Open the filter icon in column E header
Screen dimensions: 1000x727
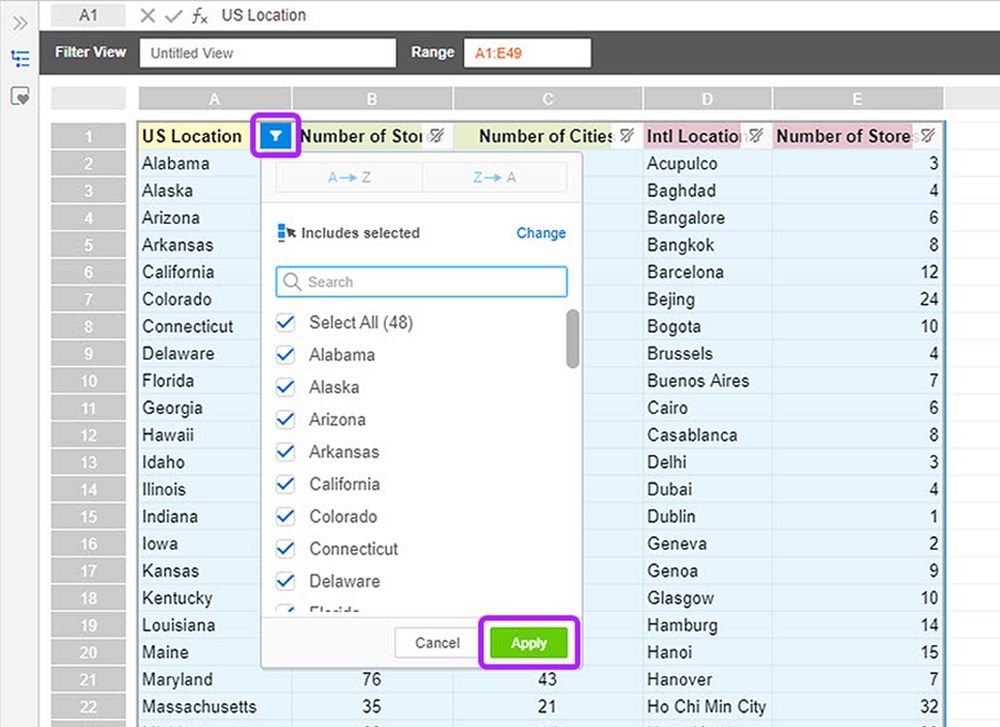point(928,135)
